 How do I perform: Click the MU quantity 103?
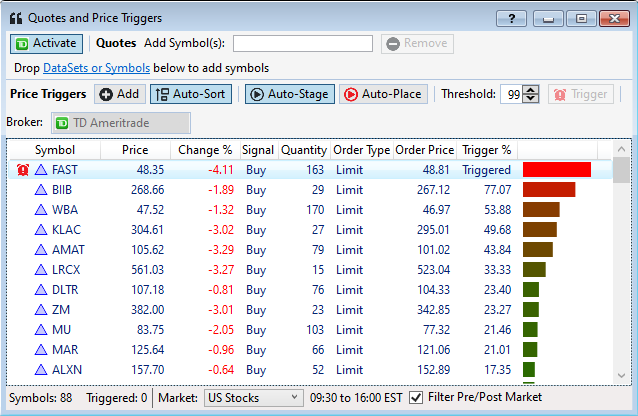tap(315, 330)
